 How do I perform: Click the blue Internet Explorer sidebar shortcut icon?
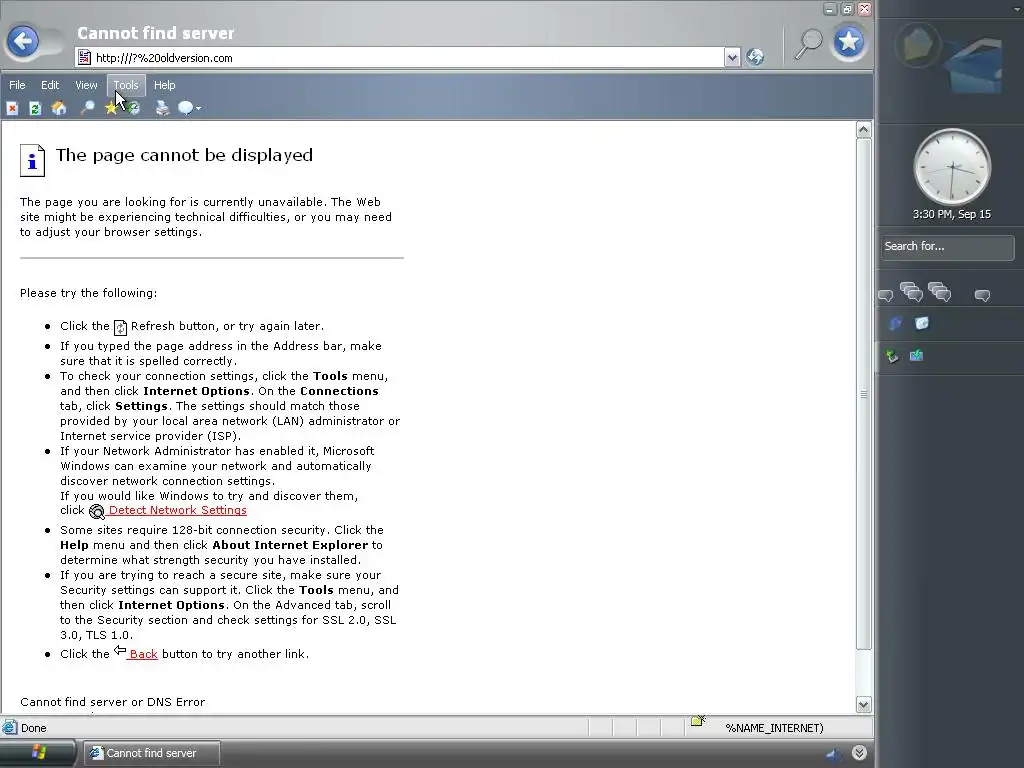coord(895,323)
